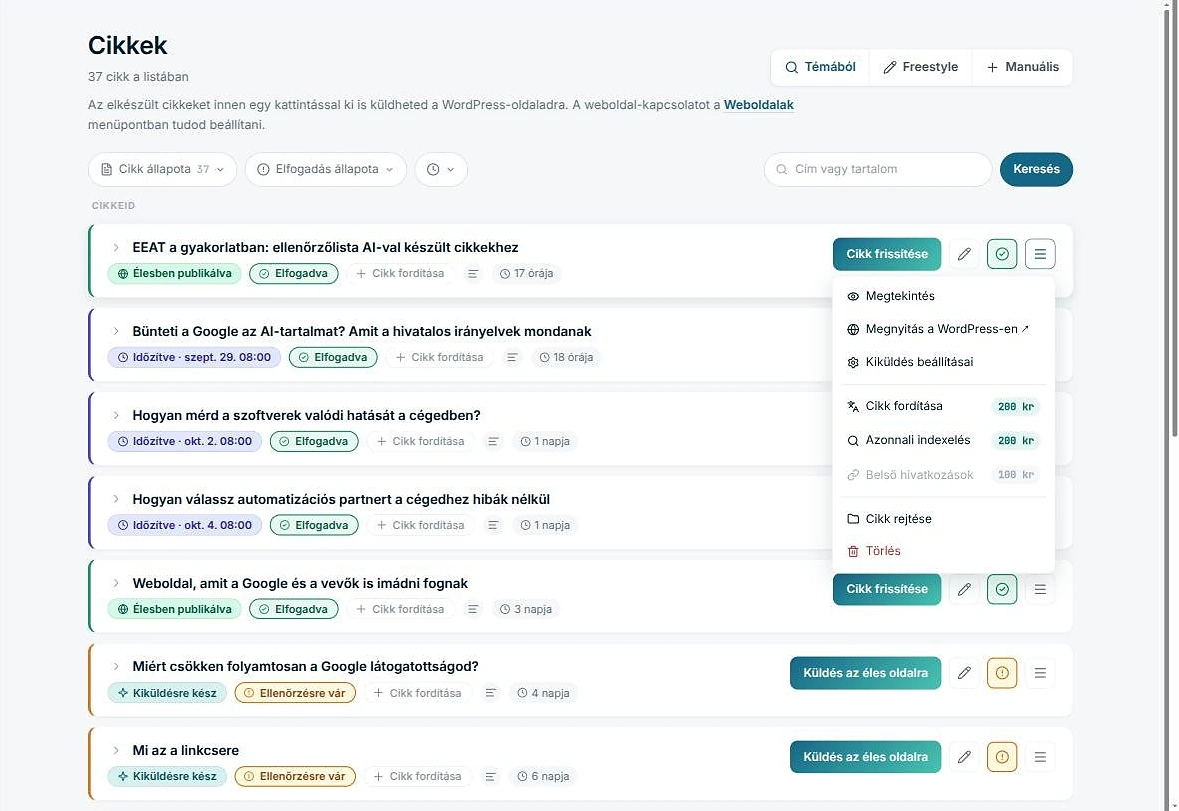The image size is (1179, 811).
Task: Click Elfogadva badge on Hogyan mérd article
Action: (x=314, y=441)
